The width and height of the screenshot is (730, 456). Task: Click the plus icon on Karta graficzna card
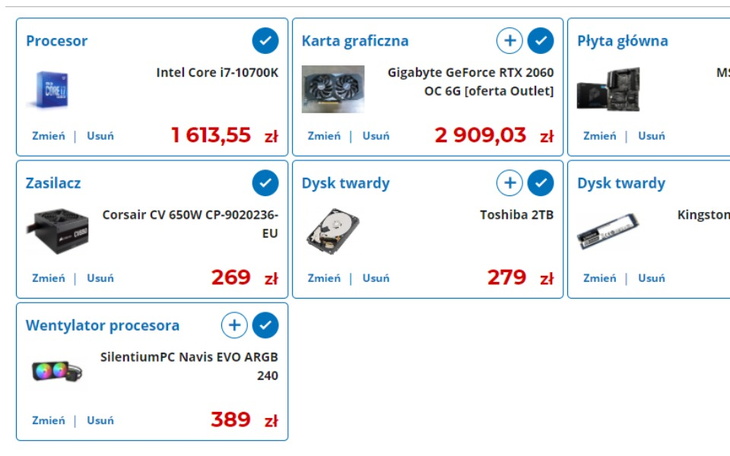point(510,40)
